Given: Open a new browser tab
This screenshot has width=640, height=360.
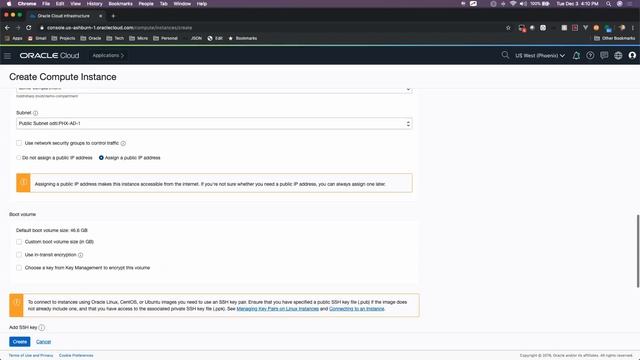Looking at the screenshot, I should coord(113,16).
